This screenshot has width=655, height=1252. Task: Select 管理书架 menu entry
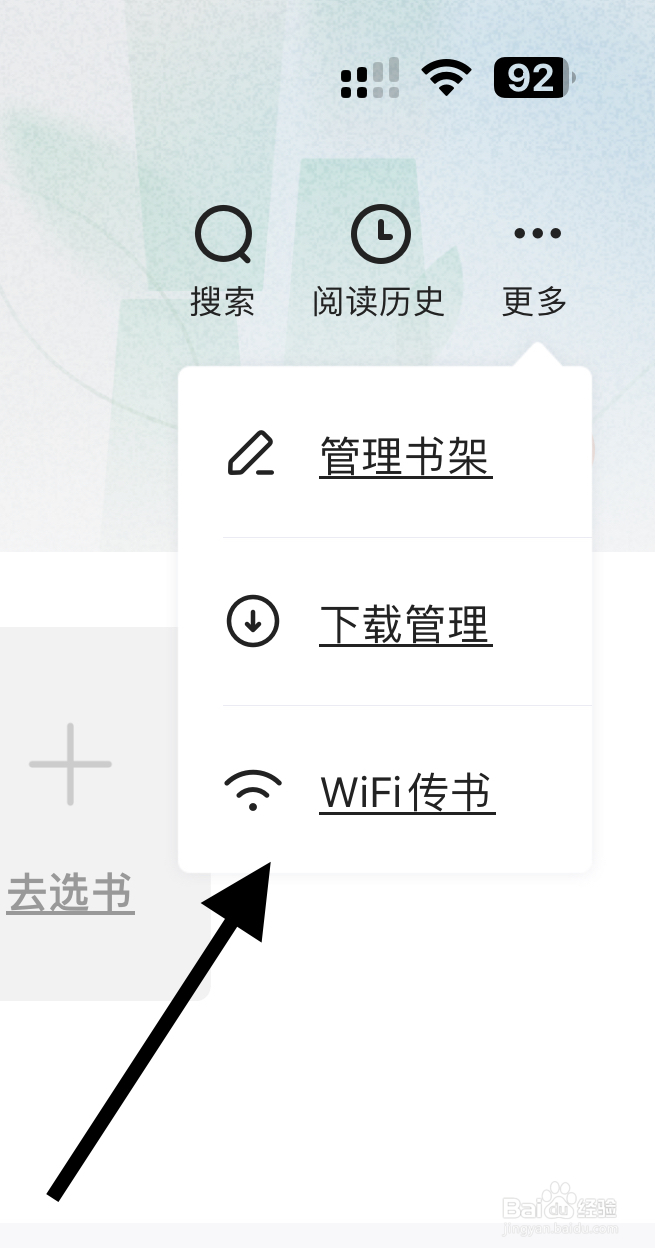click(405, 457)
